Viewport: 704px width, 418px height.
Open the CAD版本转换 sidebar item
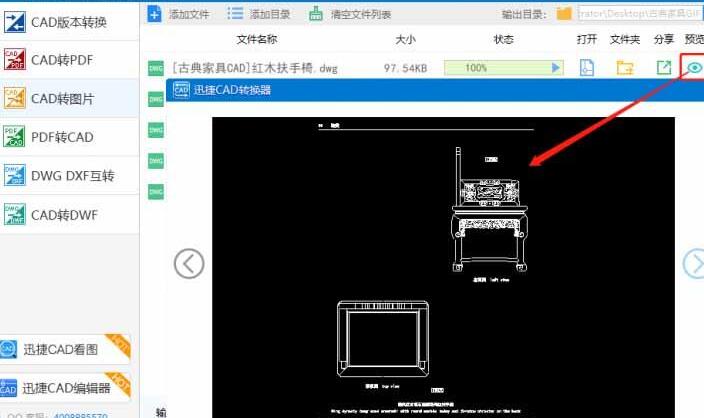pos(69,22)
